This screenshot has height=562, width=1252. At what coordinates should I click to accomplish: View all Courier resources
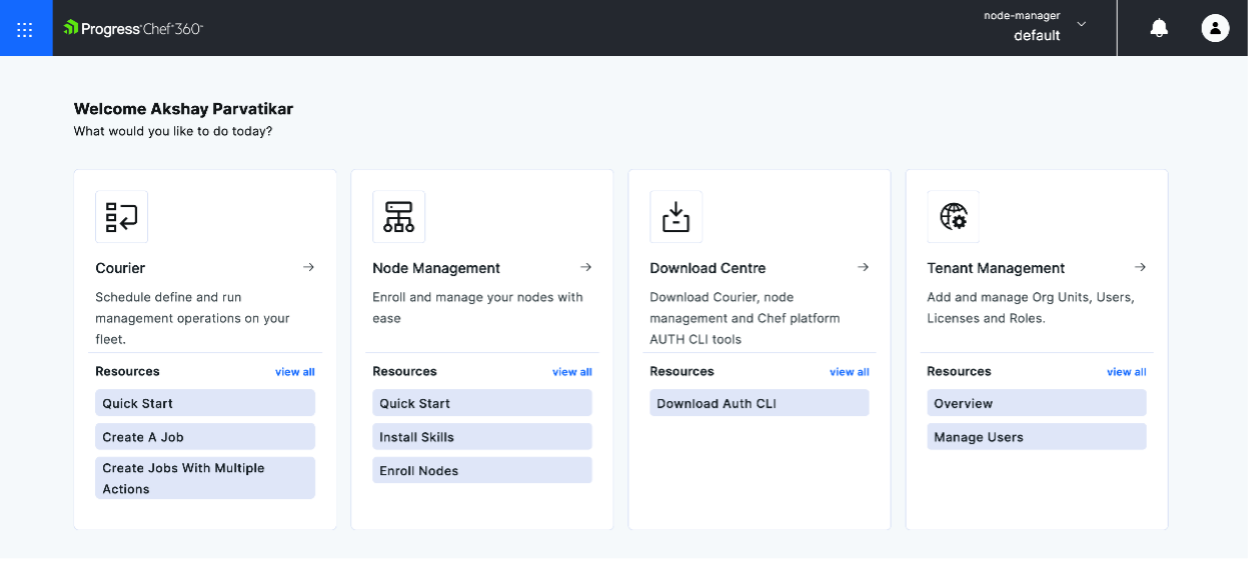[295, 372]
